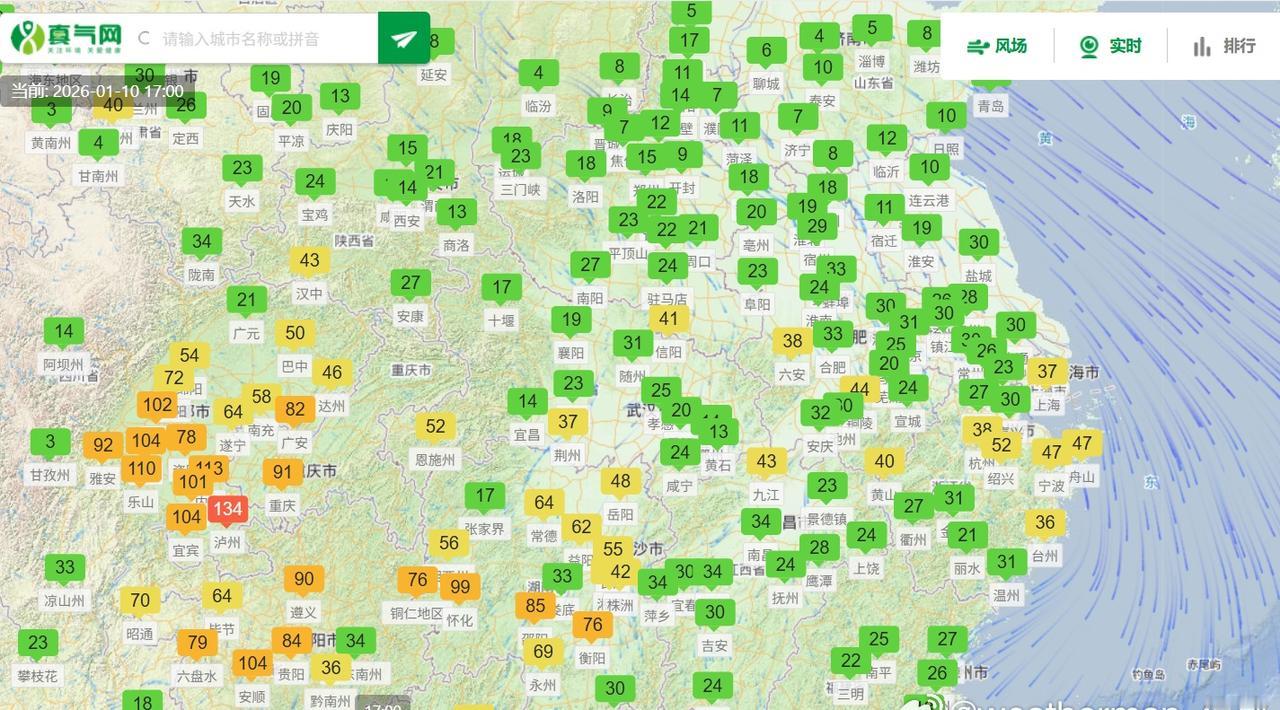
Task: Open the 10 marker above 连云港
Action: [x=930, y=168]
